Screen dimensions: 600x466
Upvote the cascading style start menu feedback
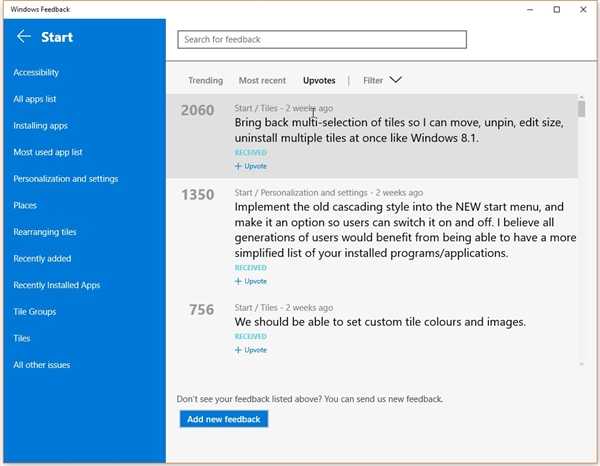click(x=251, y=281)
